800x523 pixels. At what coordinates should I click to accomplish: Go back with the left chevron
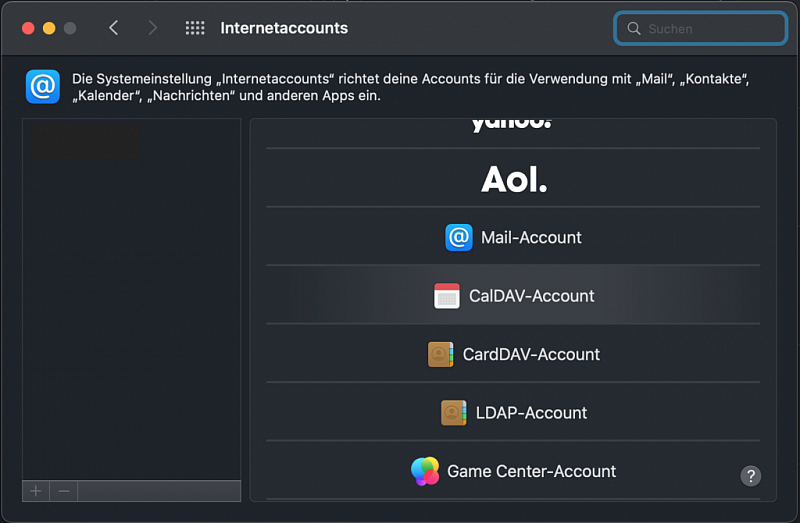click(114, 28)
